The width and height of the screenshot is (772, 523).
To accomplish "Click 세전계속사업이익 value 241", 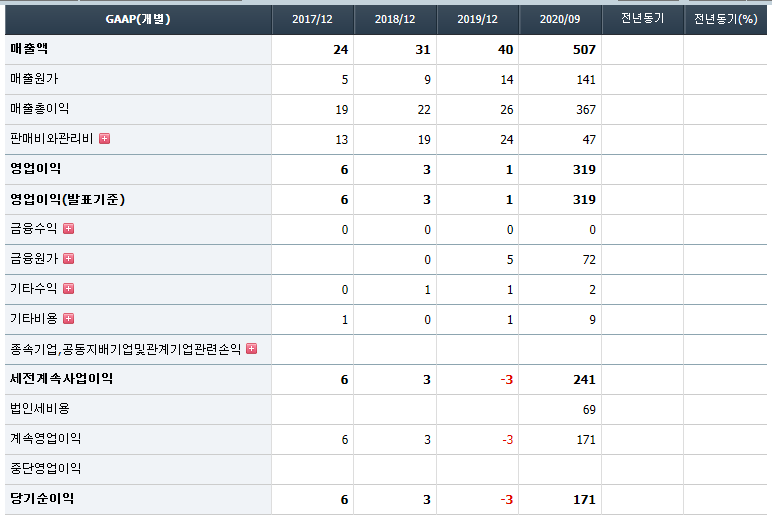I will pos(584,380).
